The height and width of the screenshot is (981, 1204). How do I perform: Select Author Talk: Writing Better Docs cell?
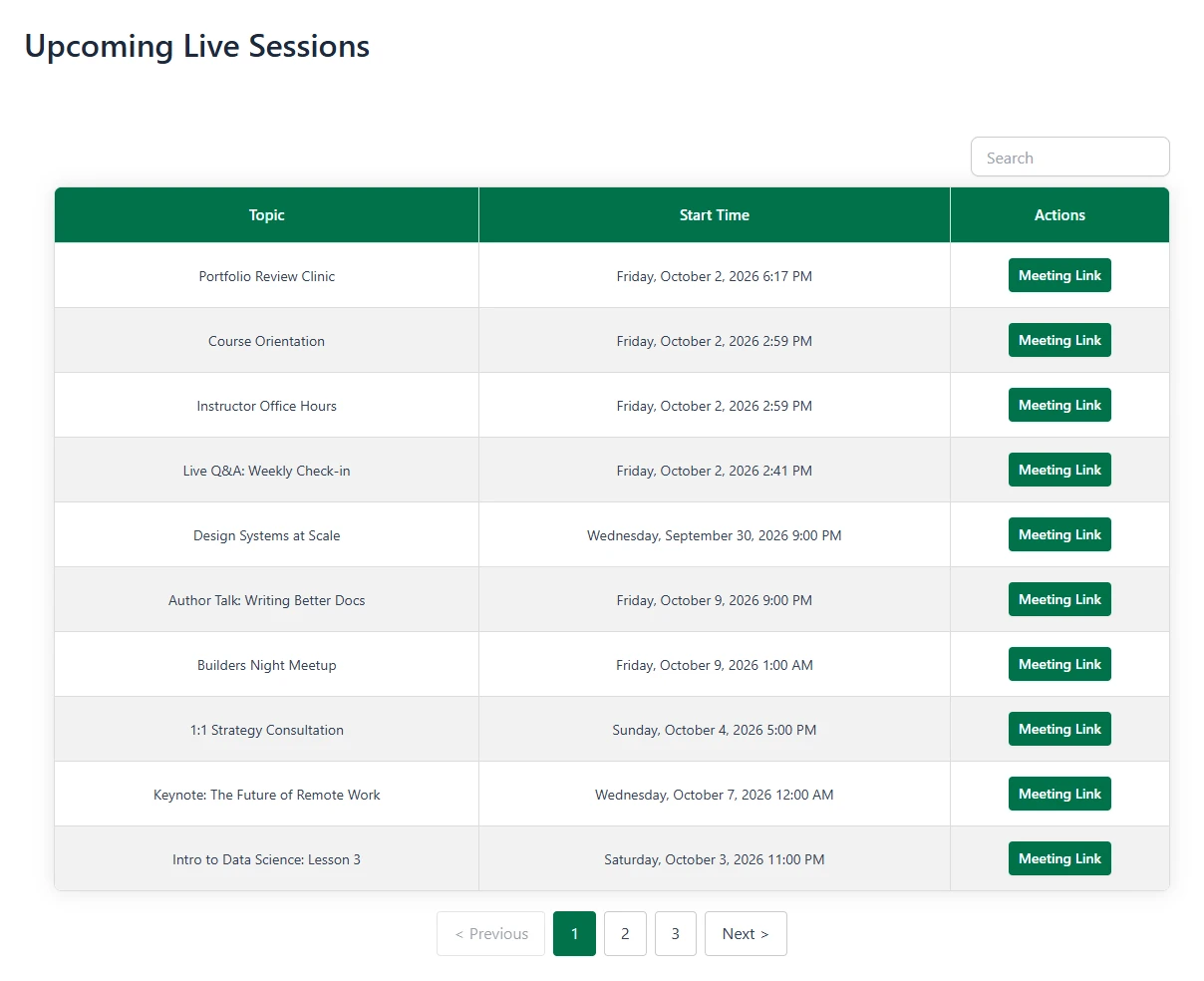point(266,600)
